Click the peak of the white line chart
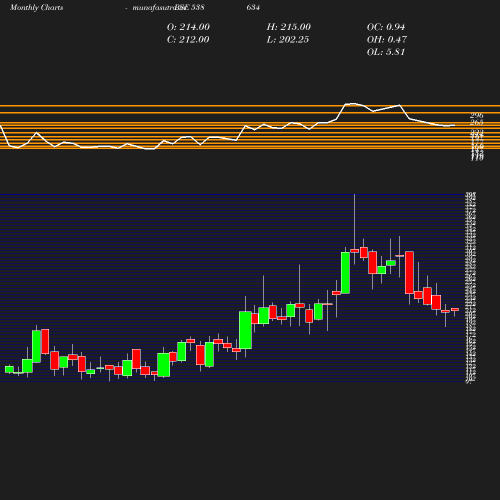The image size is (500, 500). tap(353, 103)
